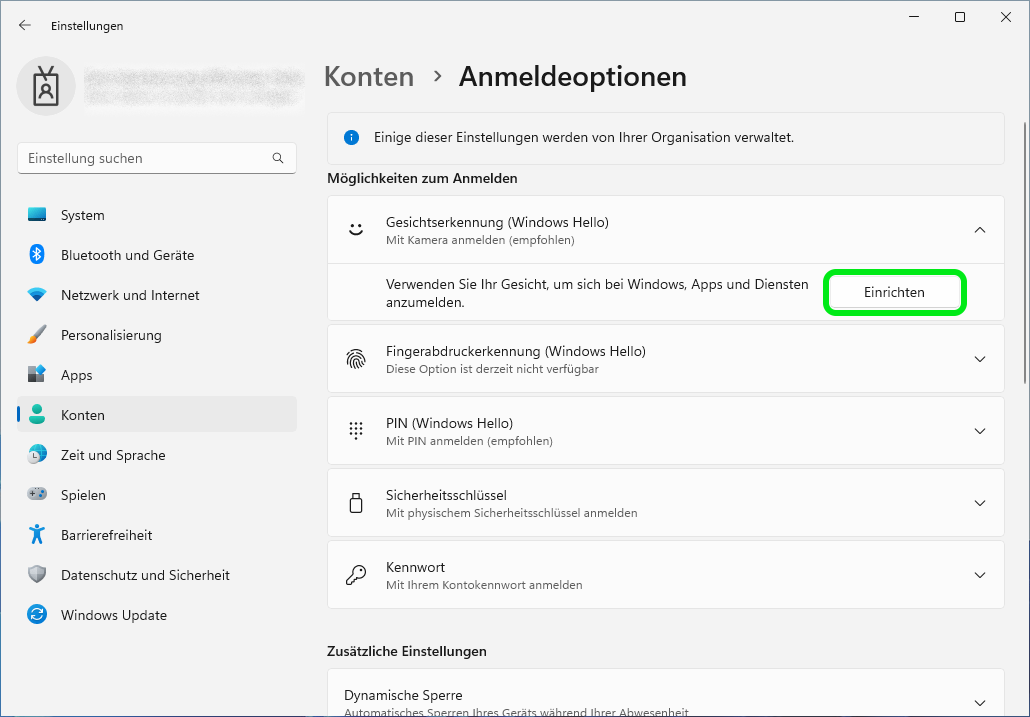Click the System monitor icon in sidebar
Image resolution: width=1030 pixels, height=717 pixels.
click(37, 215)
